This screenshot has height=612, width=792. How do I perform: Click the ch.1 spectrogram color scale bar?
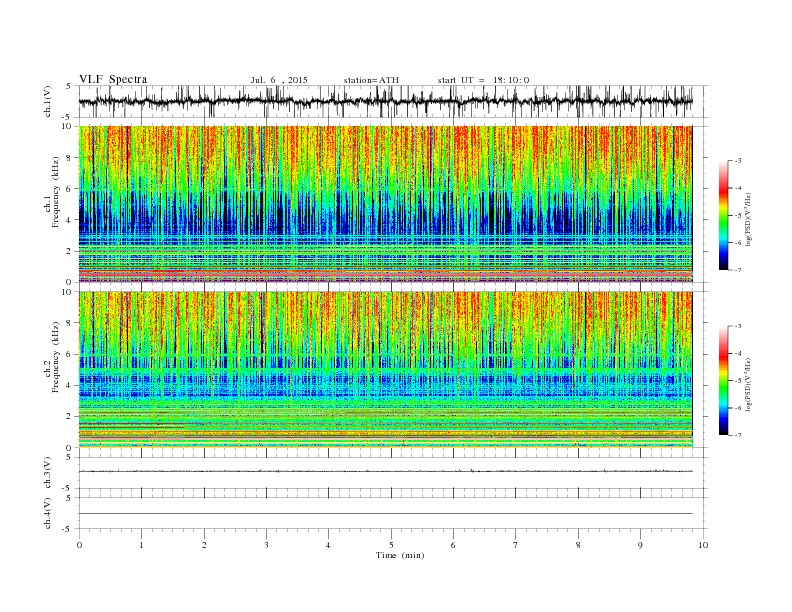tap(723, 216)
